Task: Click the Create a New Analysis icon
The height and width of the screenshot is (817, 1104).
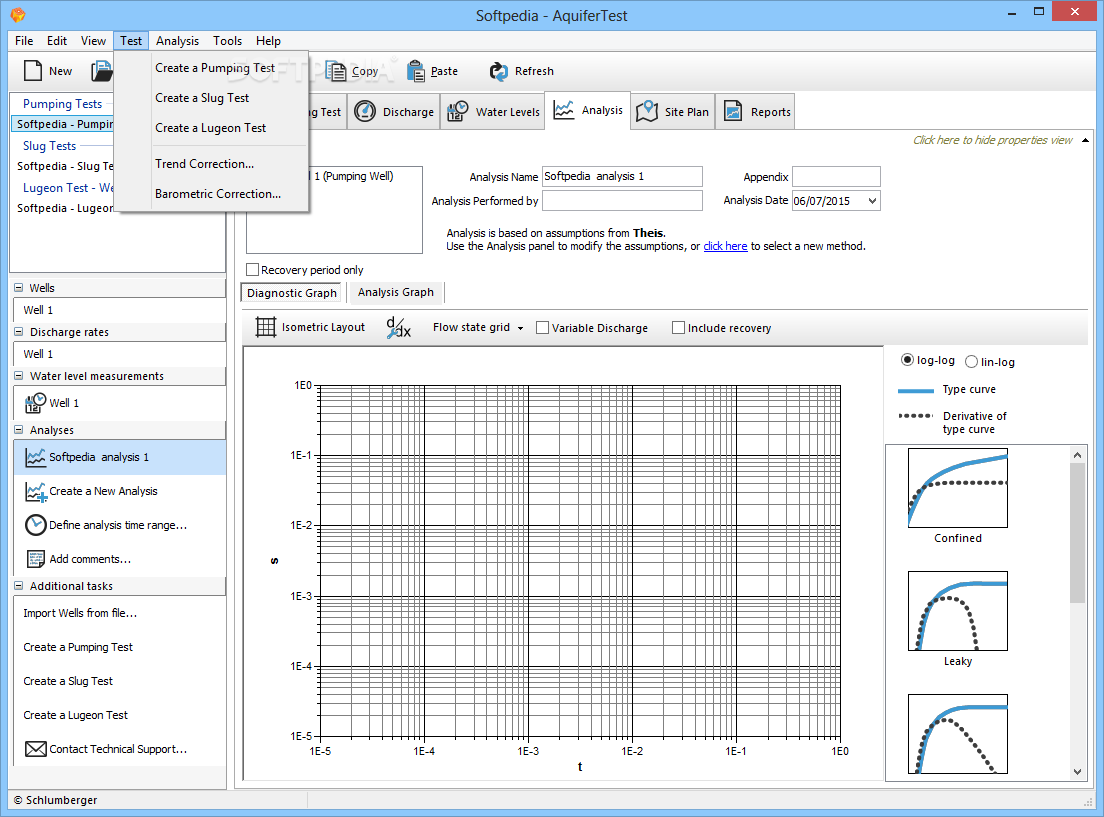Action: coord(35,491)
